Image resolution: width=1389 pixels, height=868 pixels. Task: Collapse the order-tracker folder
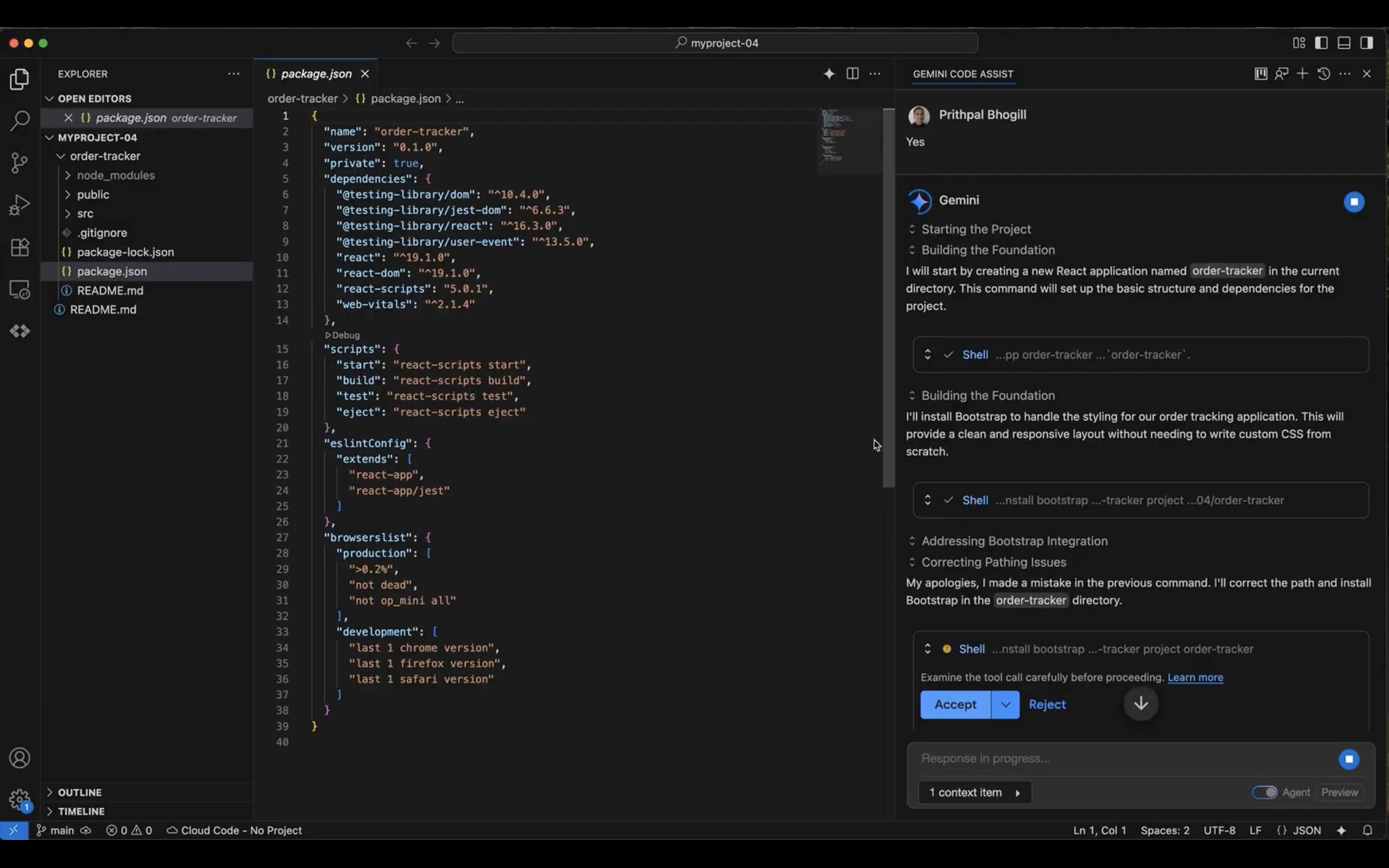coord(60,156)
